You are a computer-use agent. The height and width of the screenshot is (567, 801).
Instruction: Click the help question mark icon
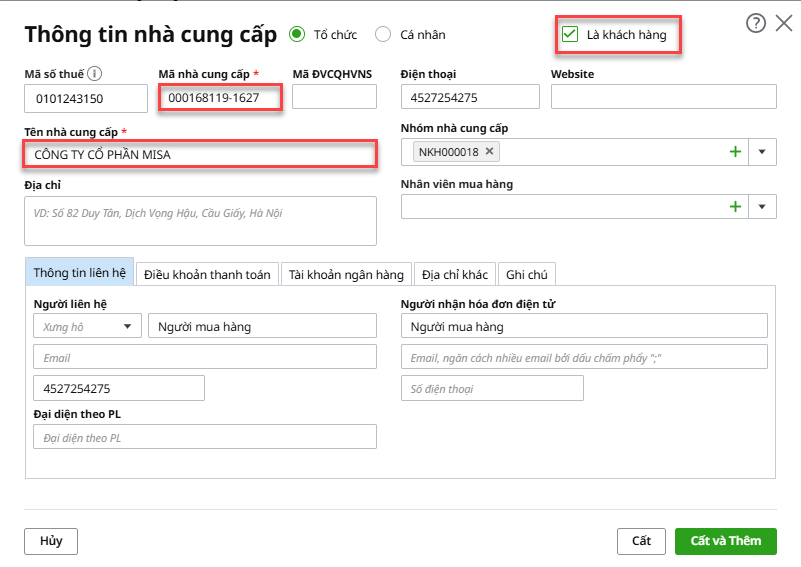756,23
